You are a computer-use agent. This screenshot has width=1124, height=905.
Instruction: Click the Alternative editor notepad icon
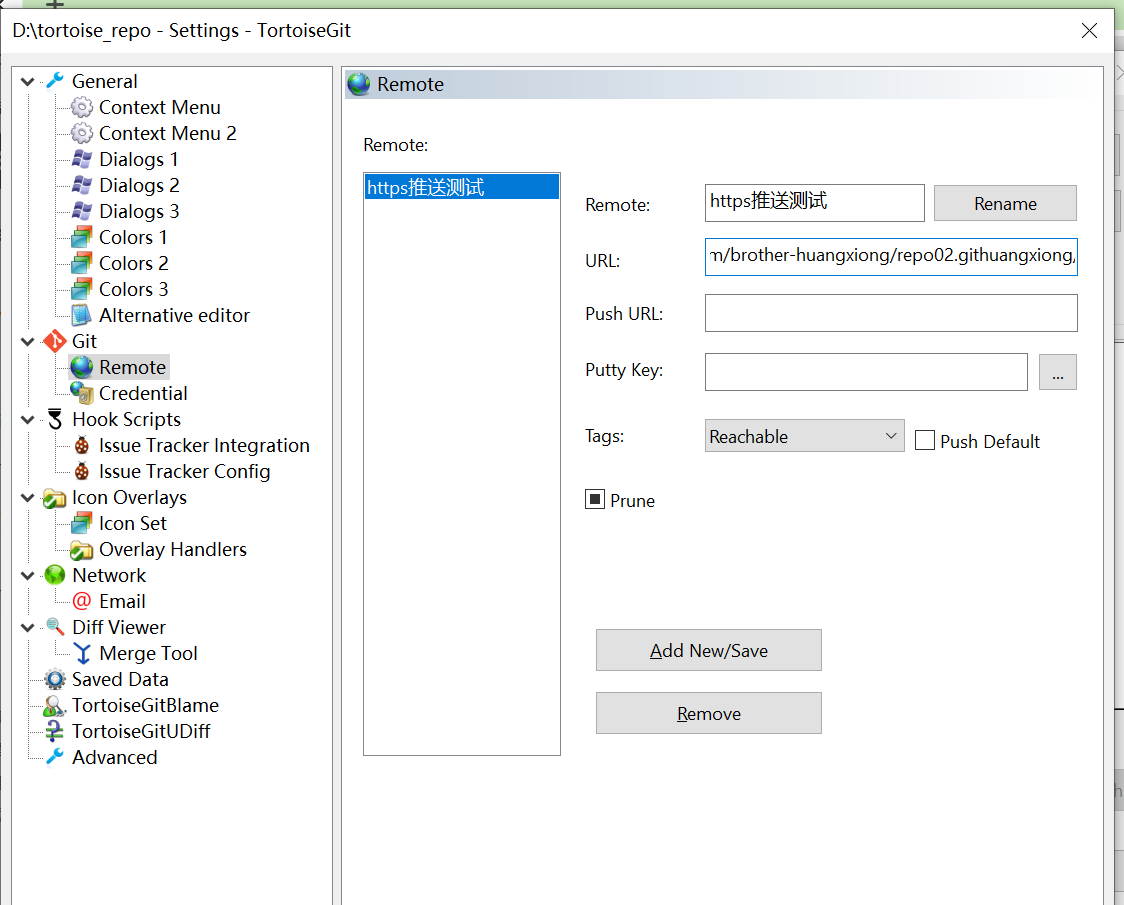pyautogui.click(x=82, y=315)
